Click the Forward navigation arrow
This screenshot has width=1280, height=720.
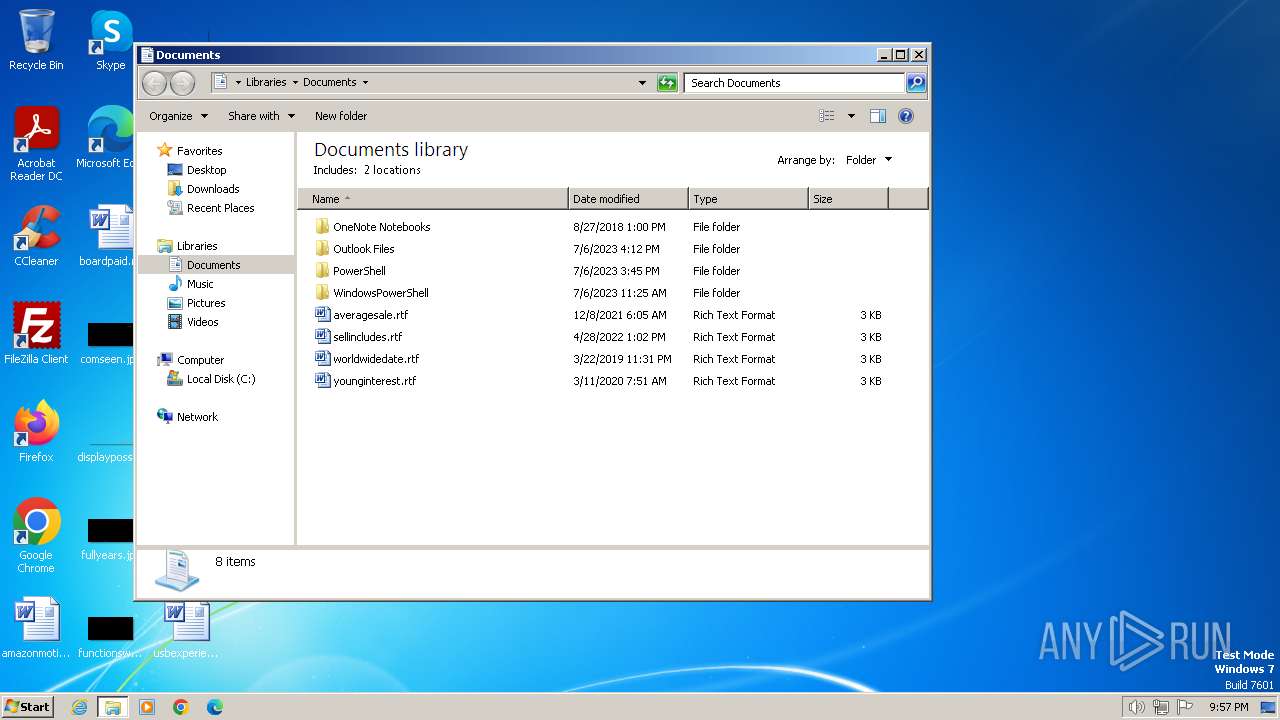coord(182,83)
